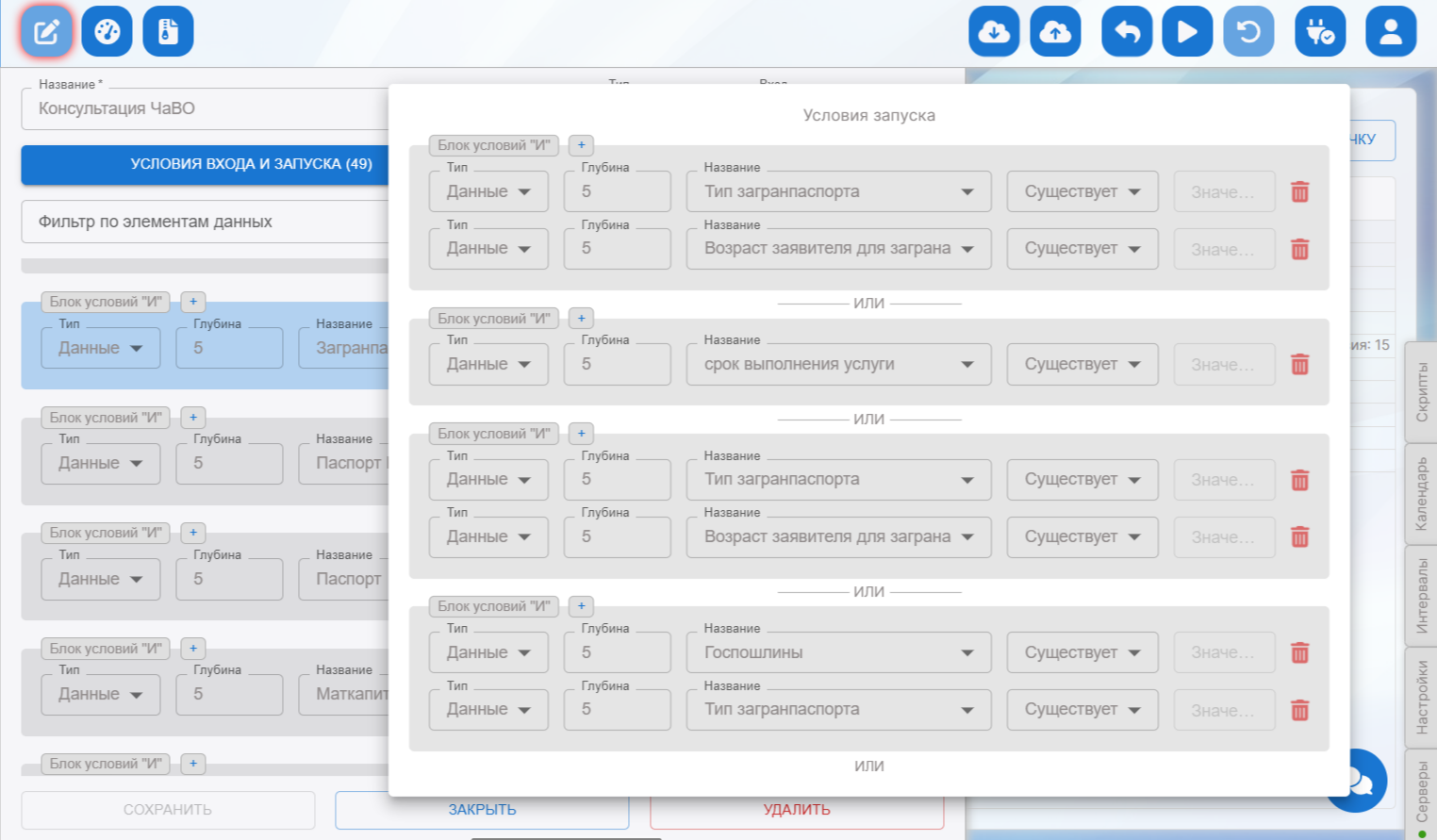Click the cloud download icon
Screen dimensions: 1437x840
[994, 32]
